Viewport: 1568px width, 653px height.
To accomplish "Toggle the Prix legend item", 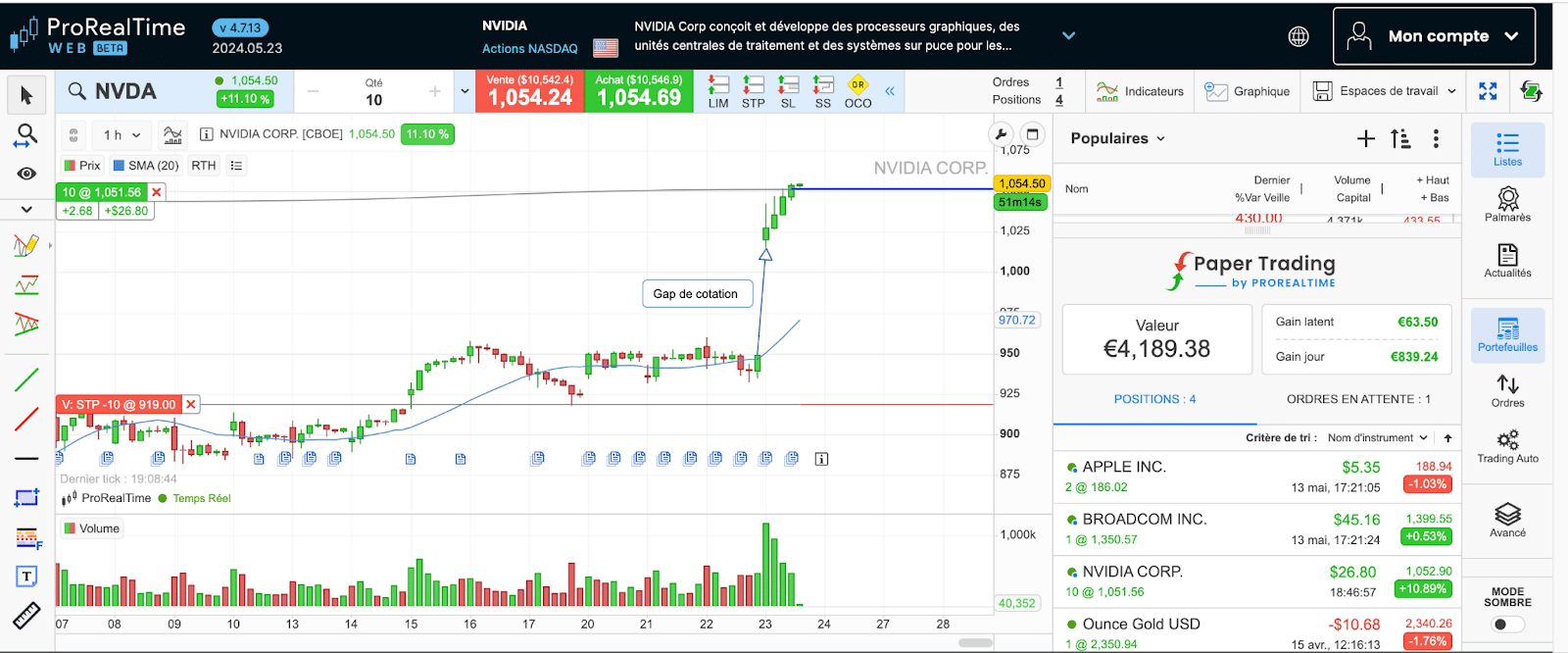I will click(x=82, y=166).
